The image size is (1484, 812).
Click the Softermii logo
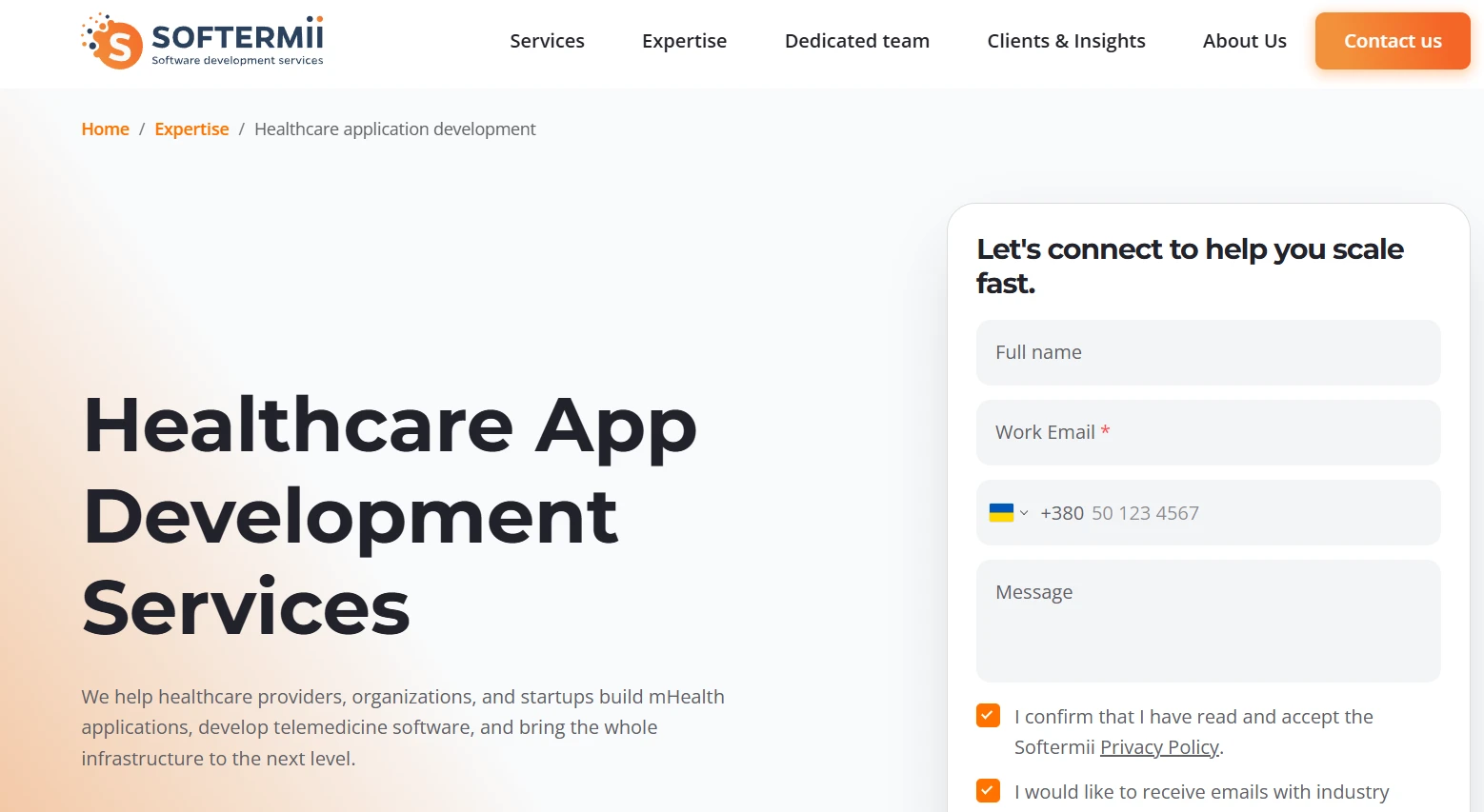pos(203,41)
